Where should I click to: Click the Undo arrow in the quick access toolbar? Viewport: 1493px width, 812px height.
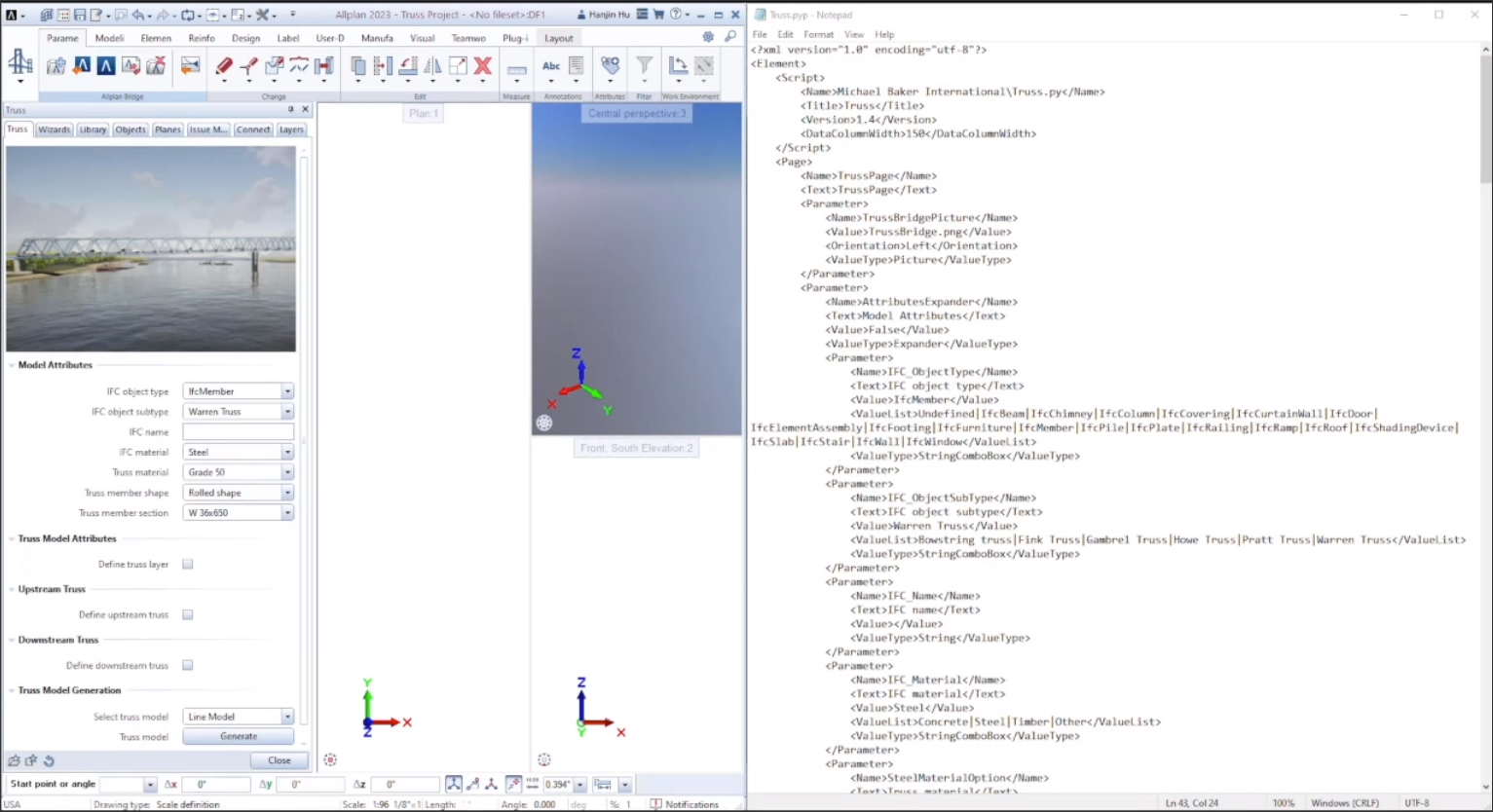pyautogui.click(x=137, y=15)
